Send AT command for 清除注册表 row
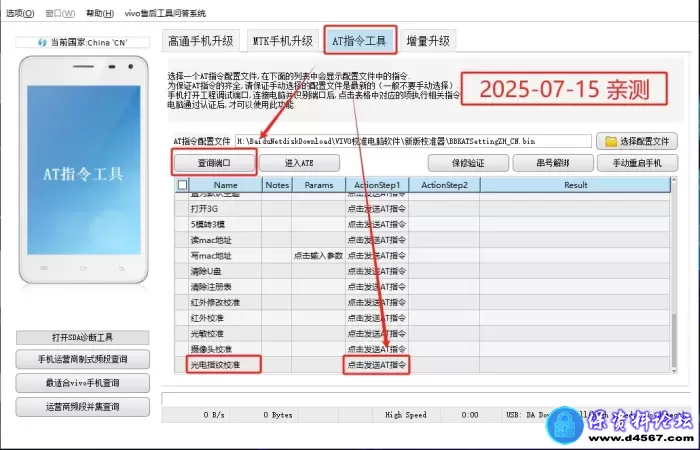This screenshot has width=700, height=450. click(x=377, y=287)
